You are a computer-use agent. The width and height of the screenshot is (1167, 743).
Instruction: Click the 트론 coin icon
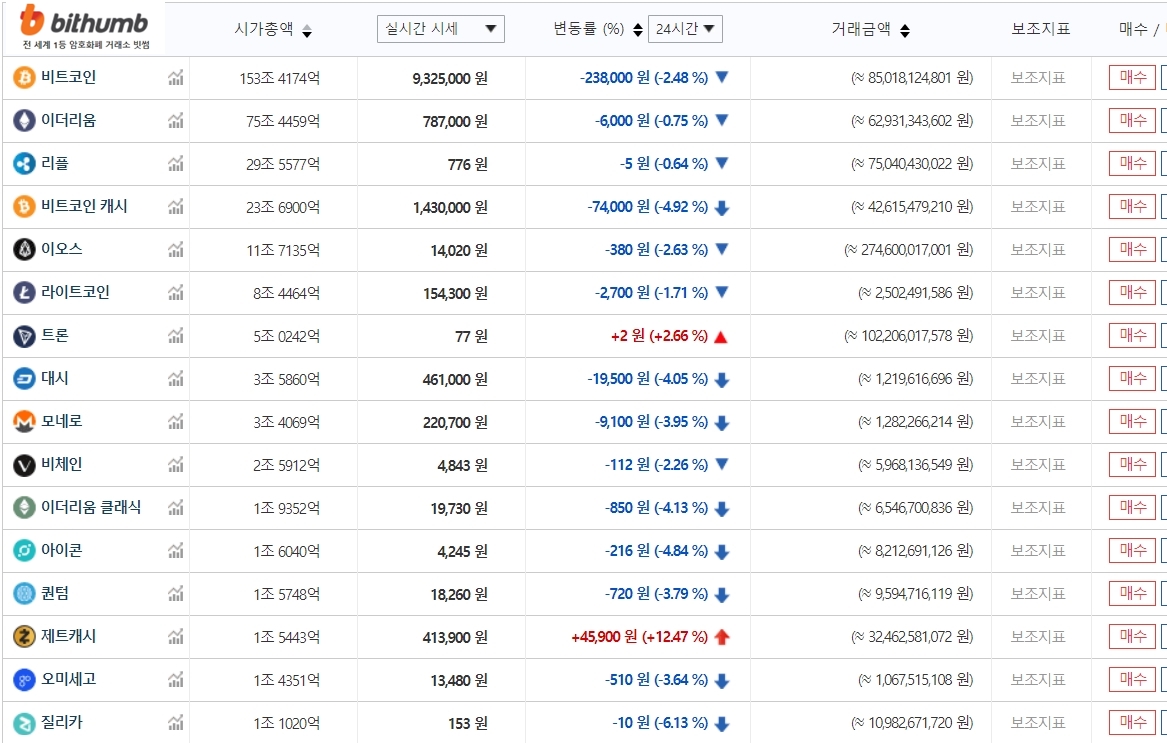pos(24,336)
